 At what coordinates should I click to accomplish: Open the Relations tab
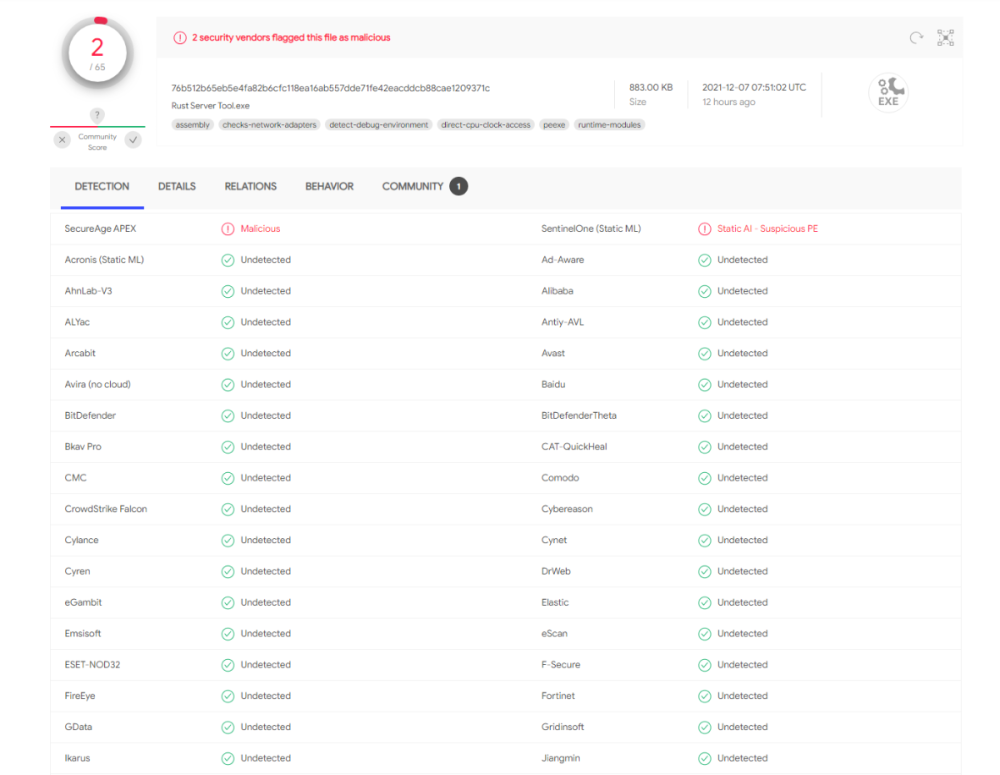[250, 187]
